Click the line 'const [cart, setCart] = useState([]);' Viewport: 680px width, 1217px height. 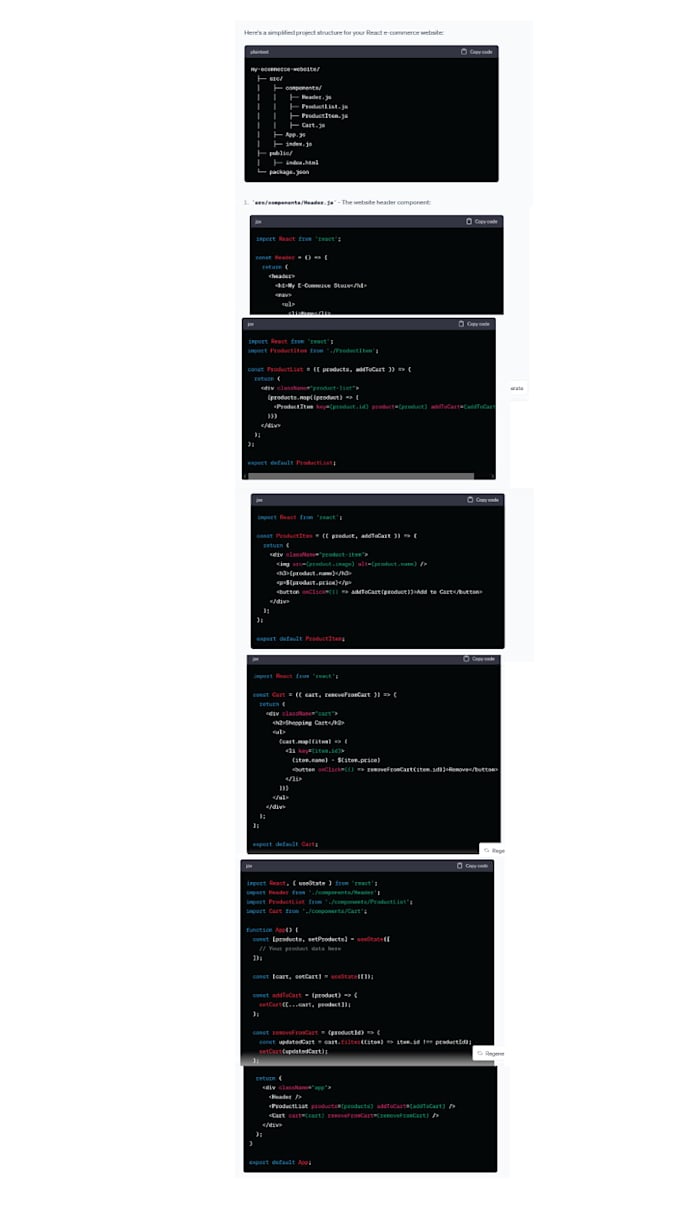click(x=314, y=976)
